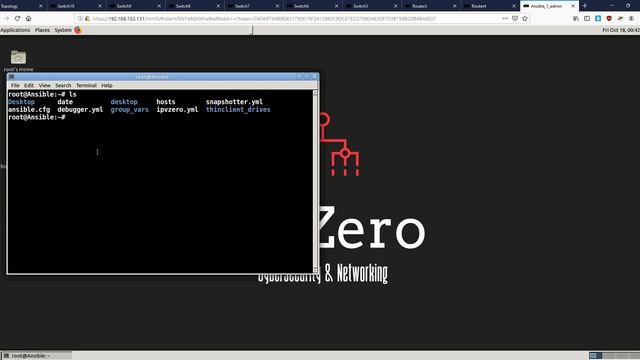
Task: Open the terminal Help menu
Action: (x=107, y=85)
